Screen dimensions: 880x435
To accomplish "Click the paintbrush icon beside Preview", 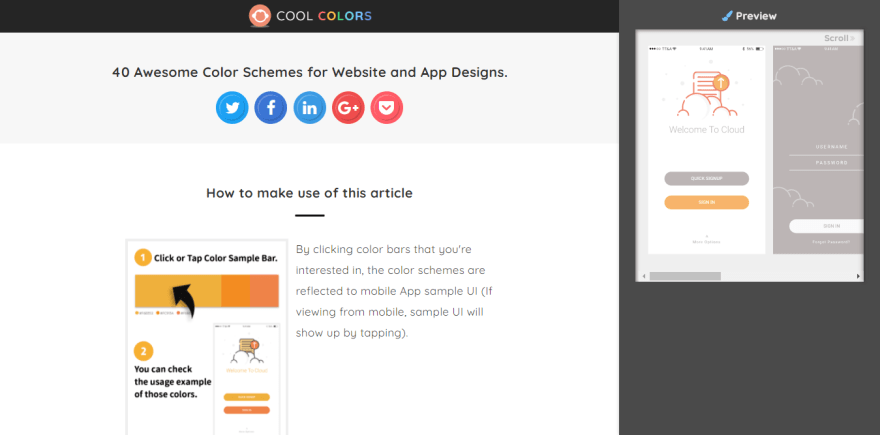I will click(727, 16).
